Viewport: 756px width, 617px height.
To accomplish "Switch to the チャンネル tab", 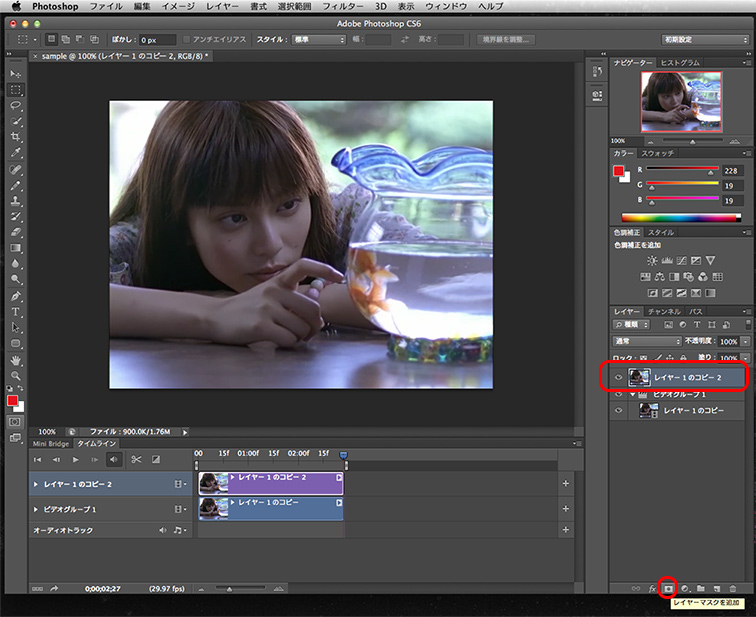I will (664, 311).
